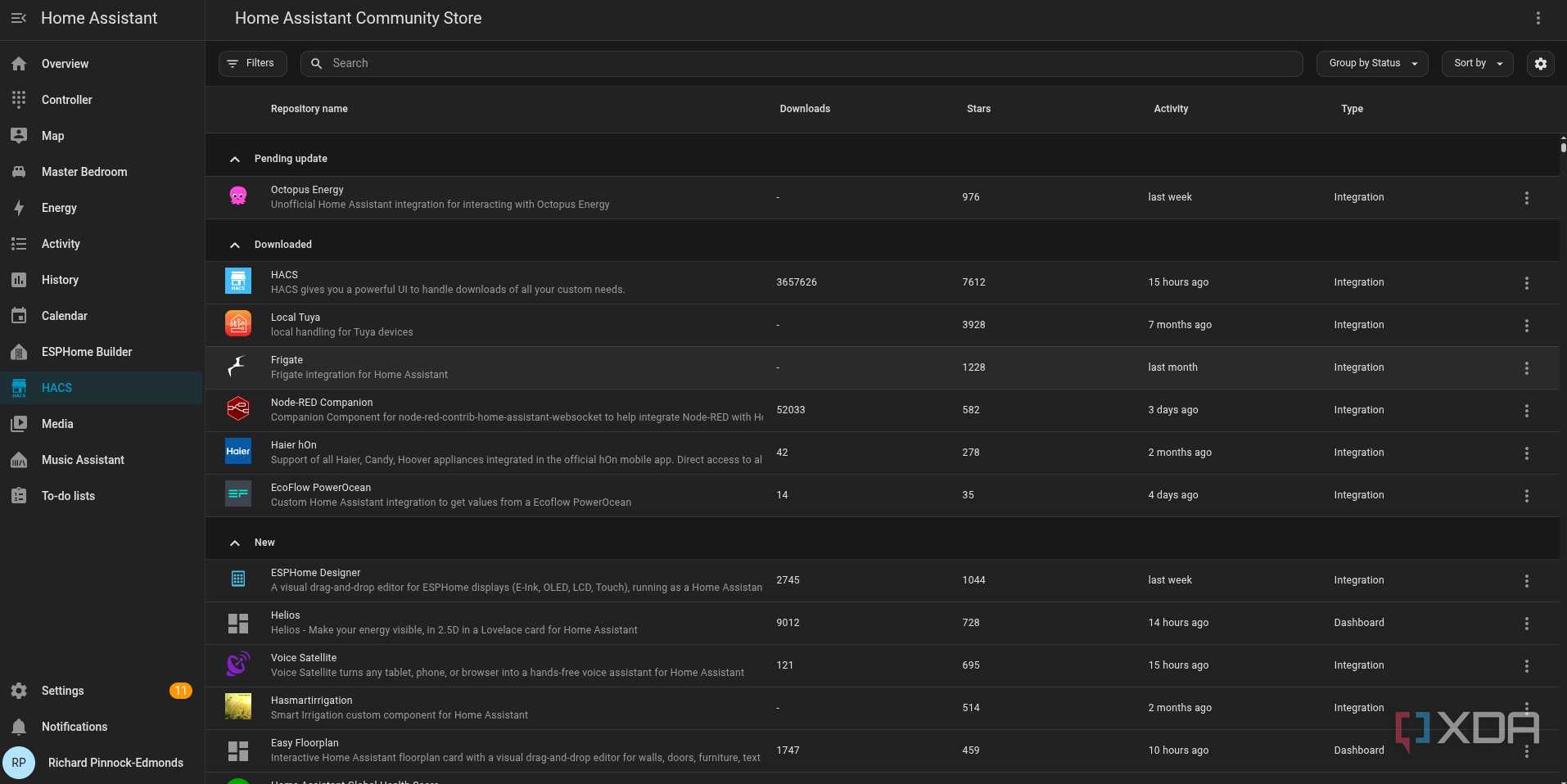Click the ESPHome Builder sidebar icon
1567x784 pixels.
[x=19, y=352]
